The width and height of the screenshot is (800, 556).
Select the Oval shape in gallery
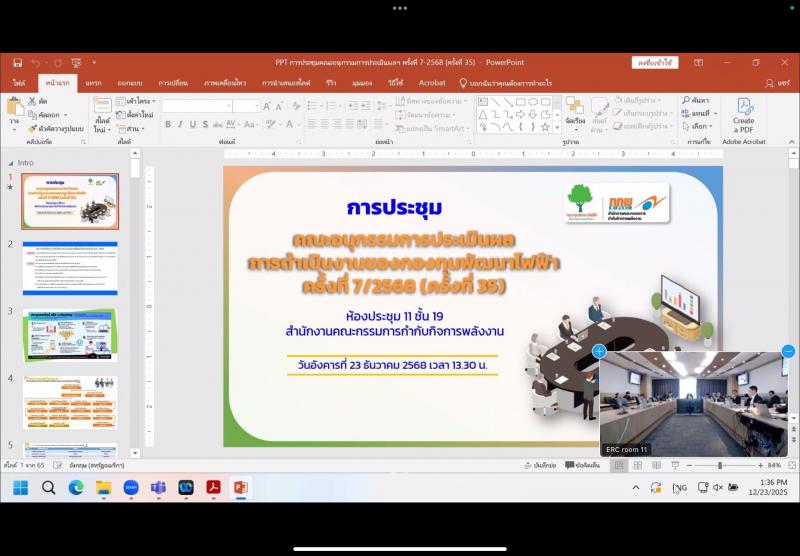(533, 102)
